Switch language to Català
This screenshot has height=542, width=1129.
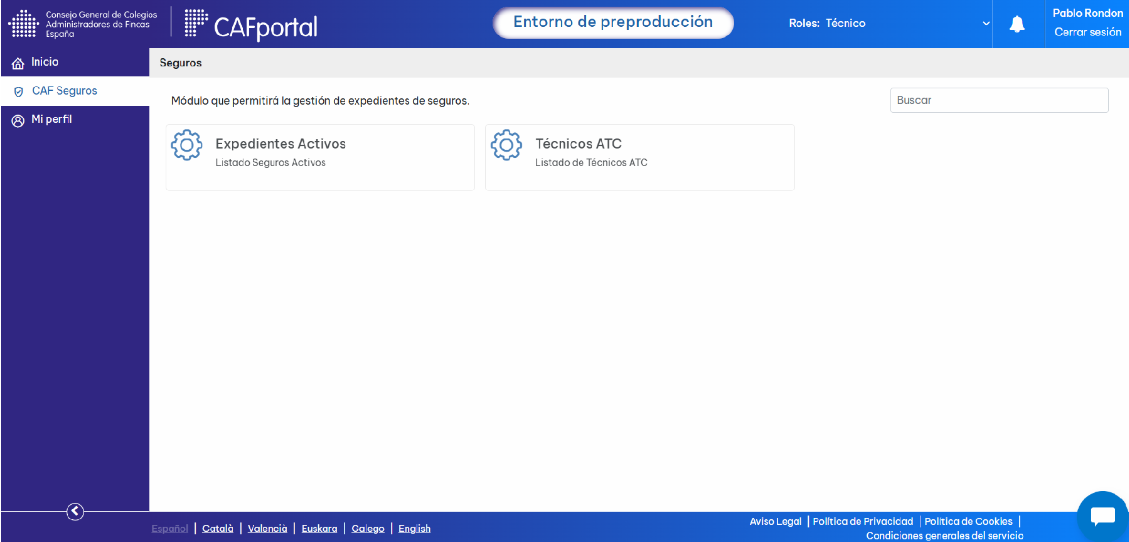(x=218, y=528)
